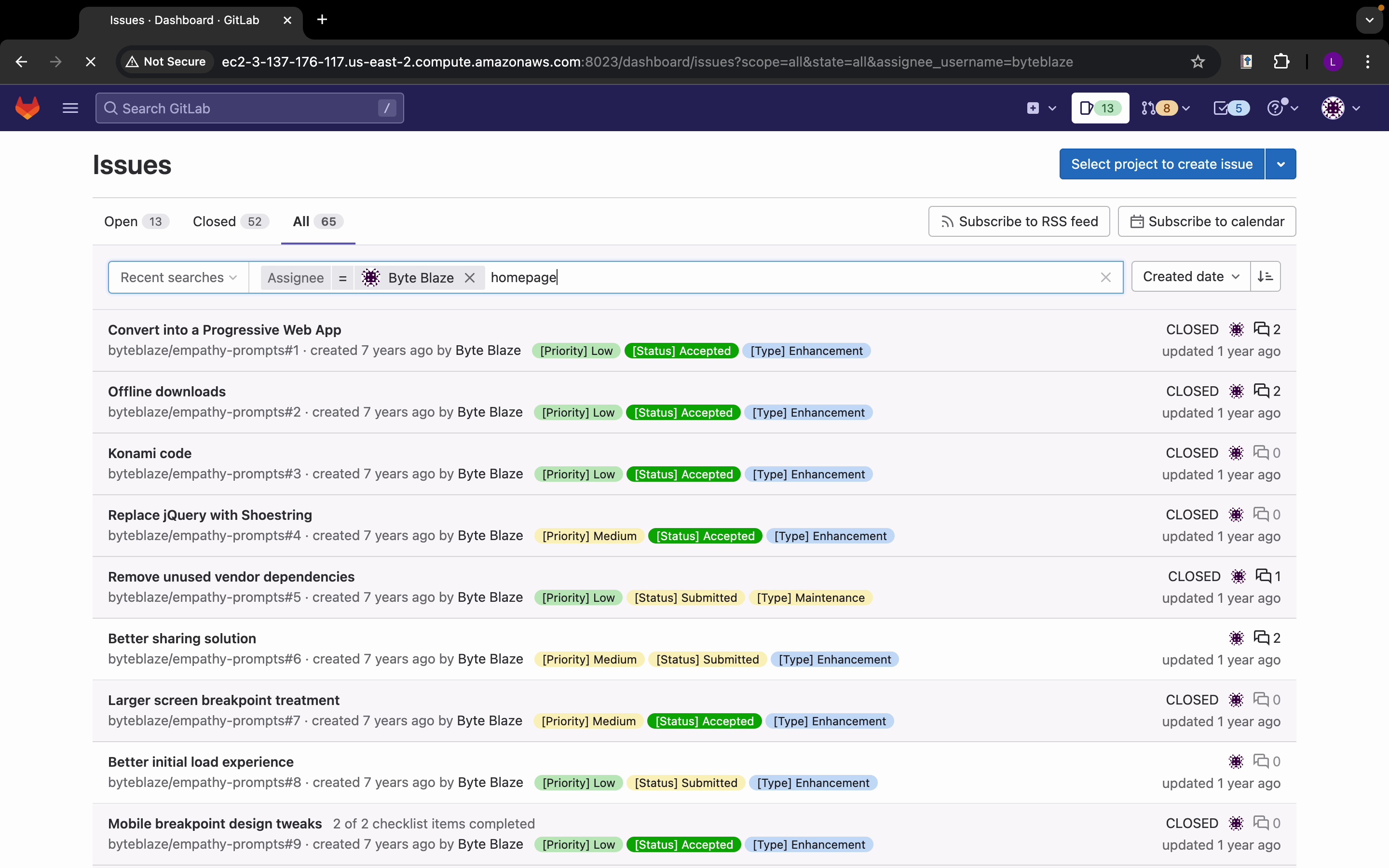This screenshot has height=868, width=1389.
Task: Click the [Status] Accepted label on Offline downloads
Action: pos(683,413)
